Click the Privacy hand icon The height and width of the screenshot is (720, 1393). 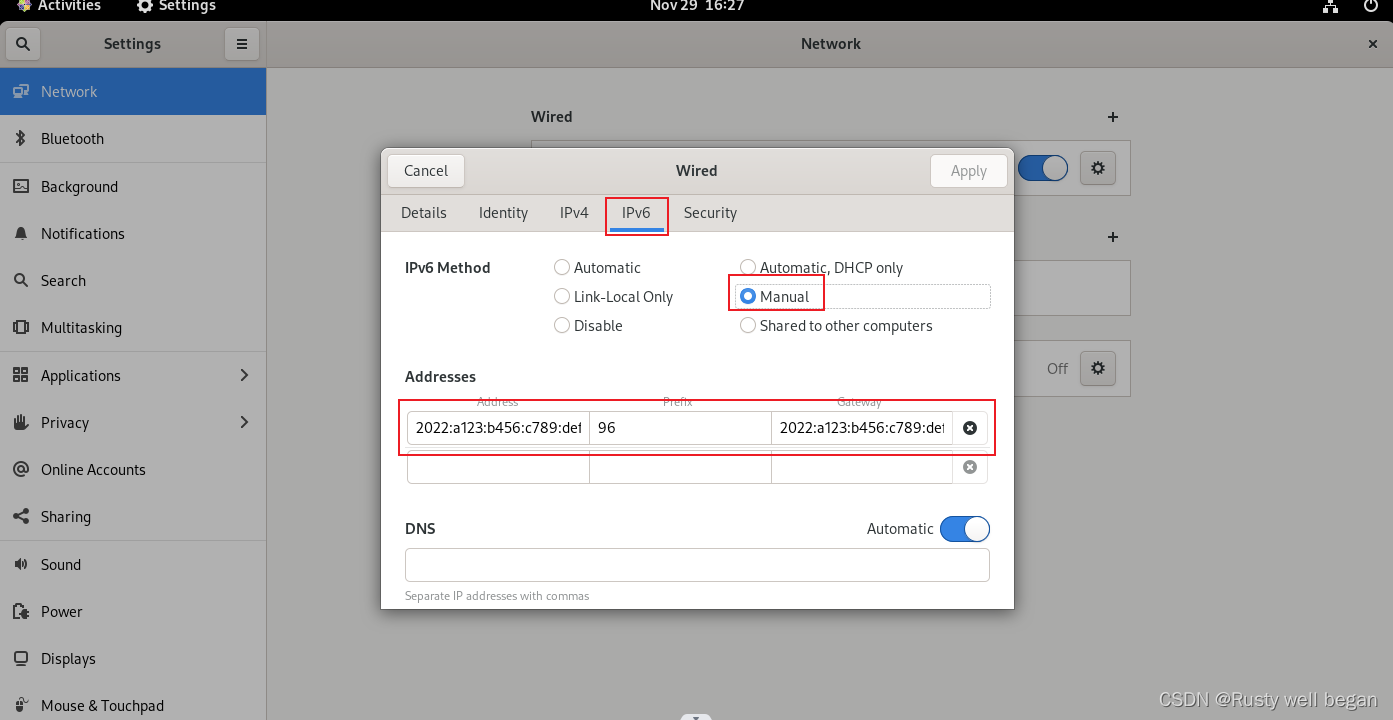[x=20, y=422]
